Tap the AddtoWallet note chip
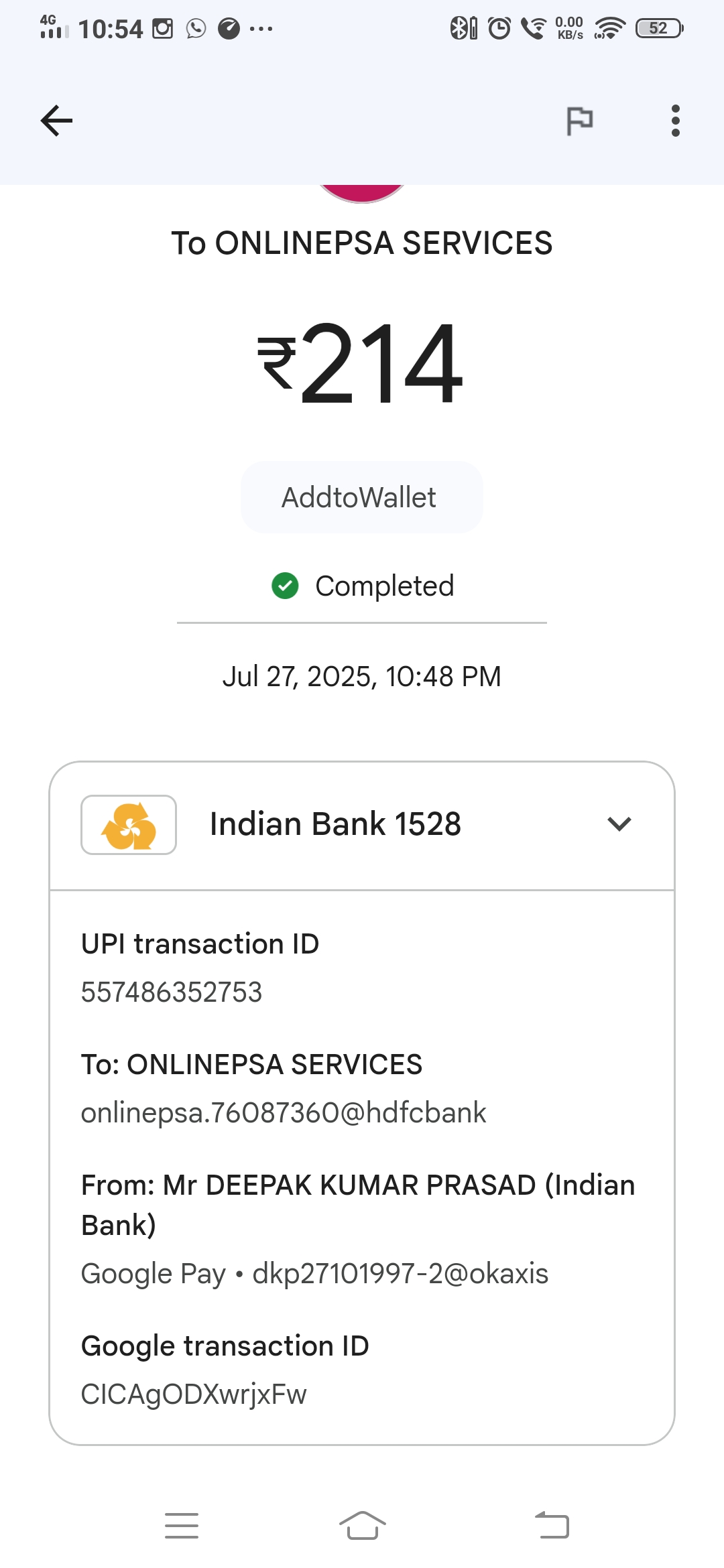The height and width of the screenshot is (1568, 724). 361,498
